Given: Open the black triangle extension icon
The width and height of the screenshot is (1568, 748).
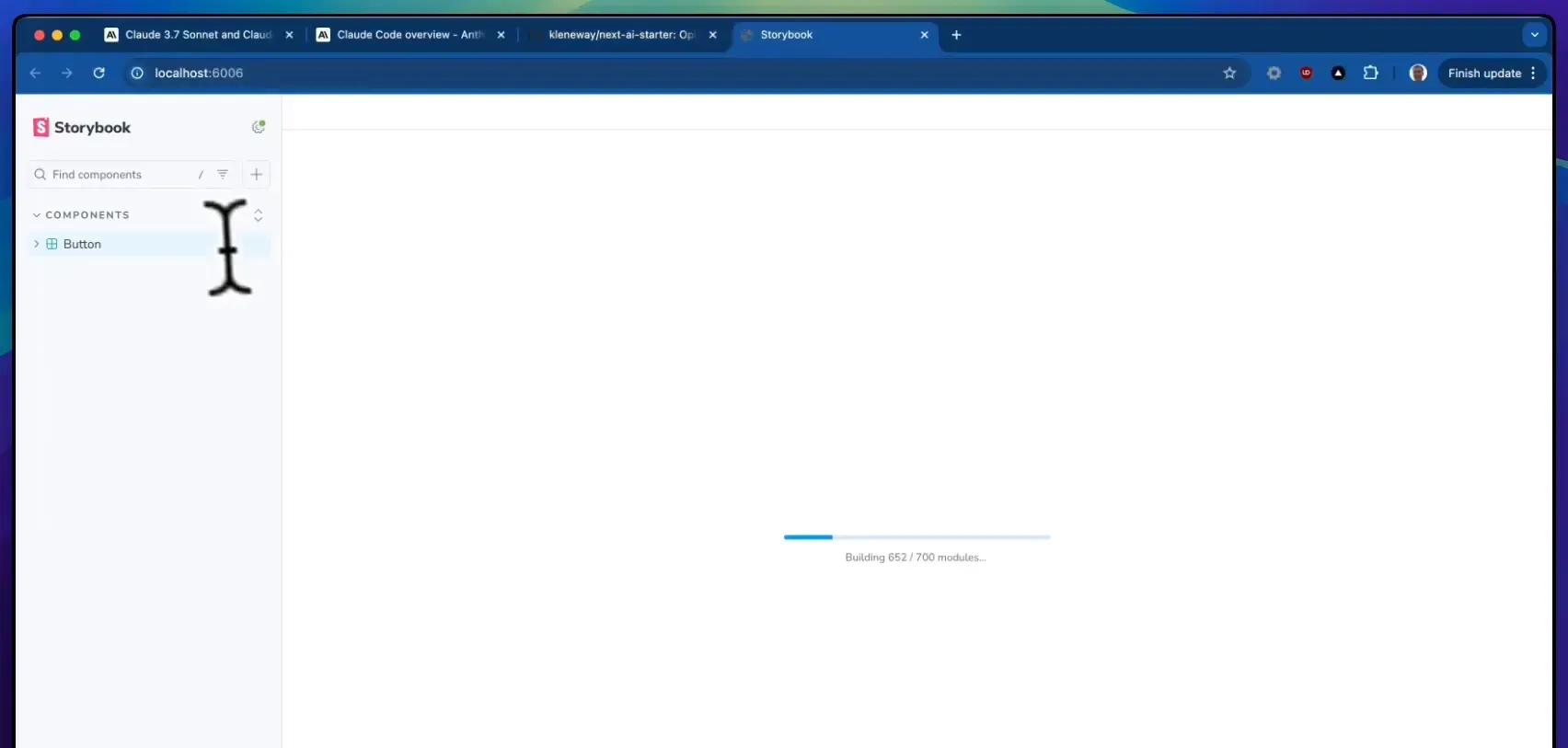Looking at the screenshot, I should [1338, 73].
